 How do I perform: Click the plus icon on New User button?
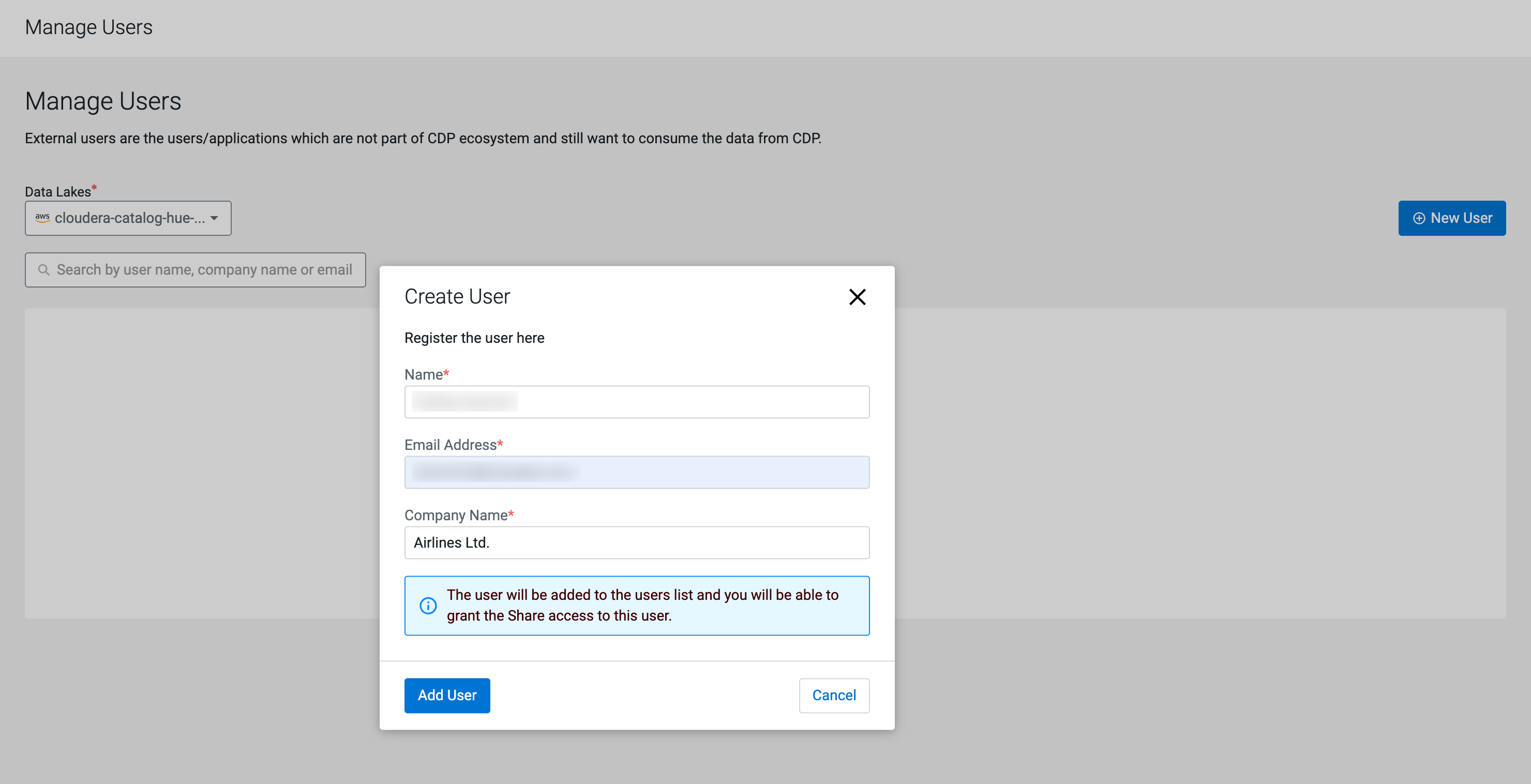1418,218
